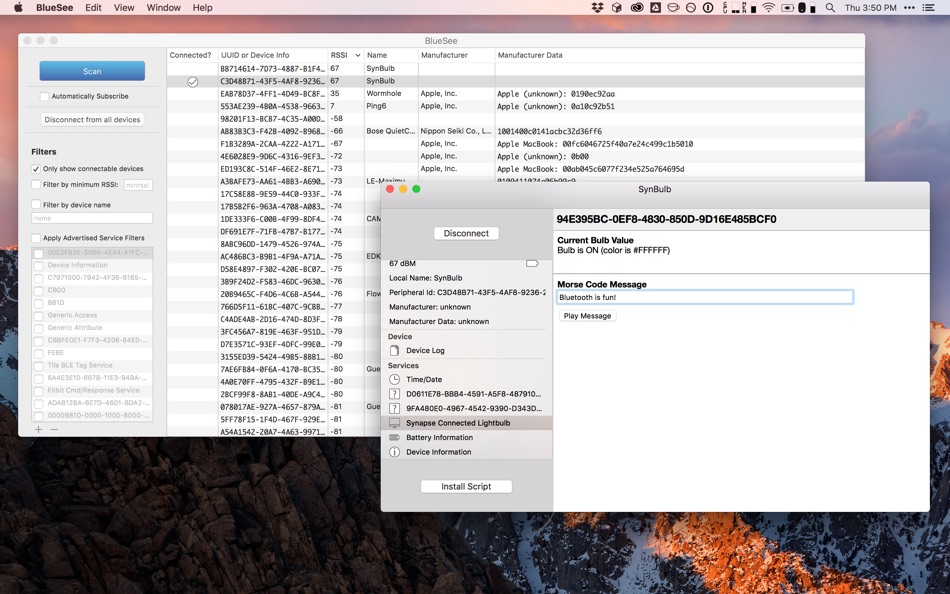Select the Time/Date service row

(467, 379)
